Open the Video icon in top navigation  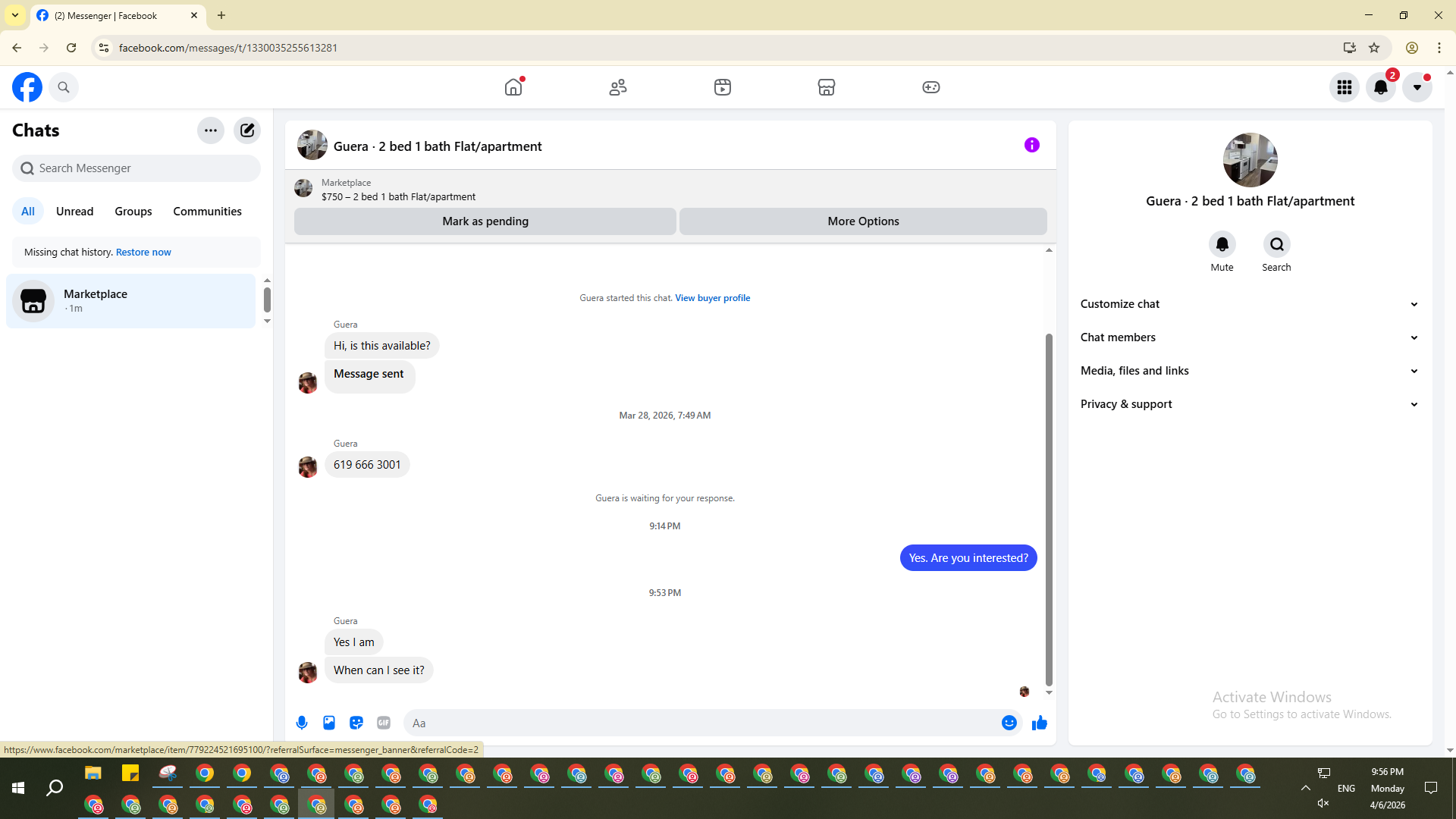tap(723, 87)
